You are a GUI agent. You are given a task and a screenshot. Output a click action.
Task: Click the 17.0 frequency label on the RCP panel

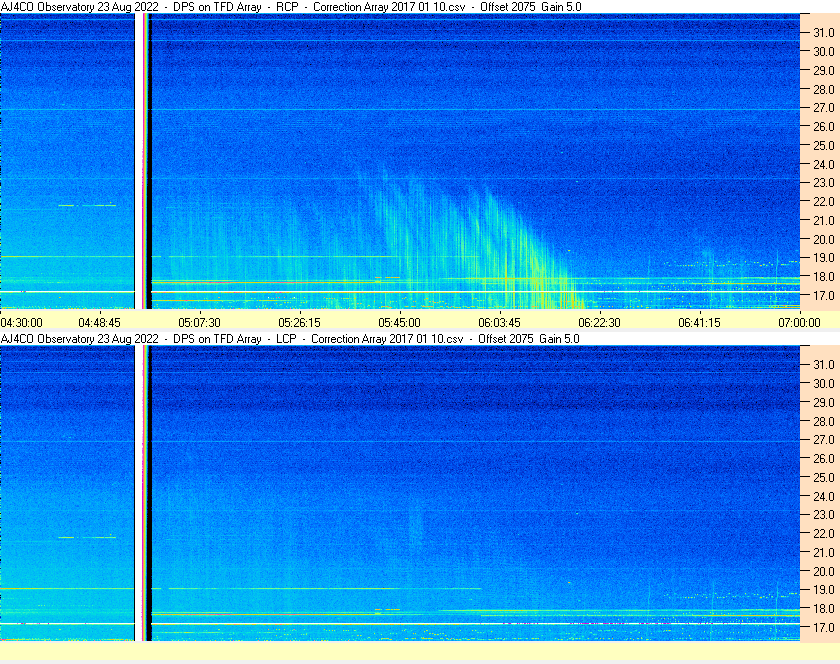pyautogui.click(x=824, y=295)
